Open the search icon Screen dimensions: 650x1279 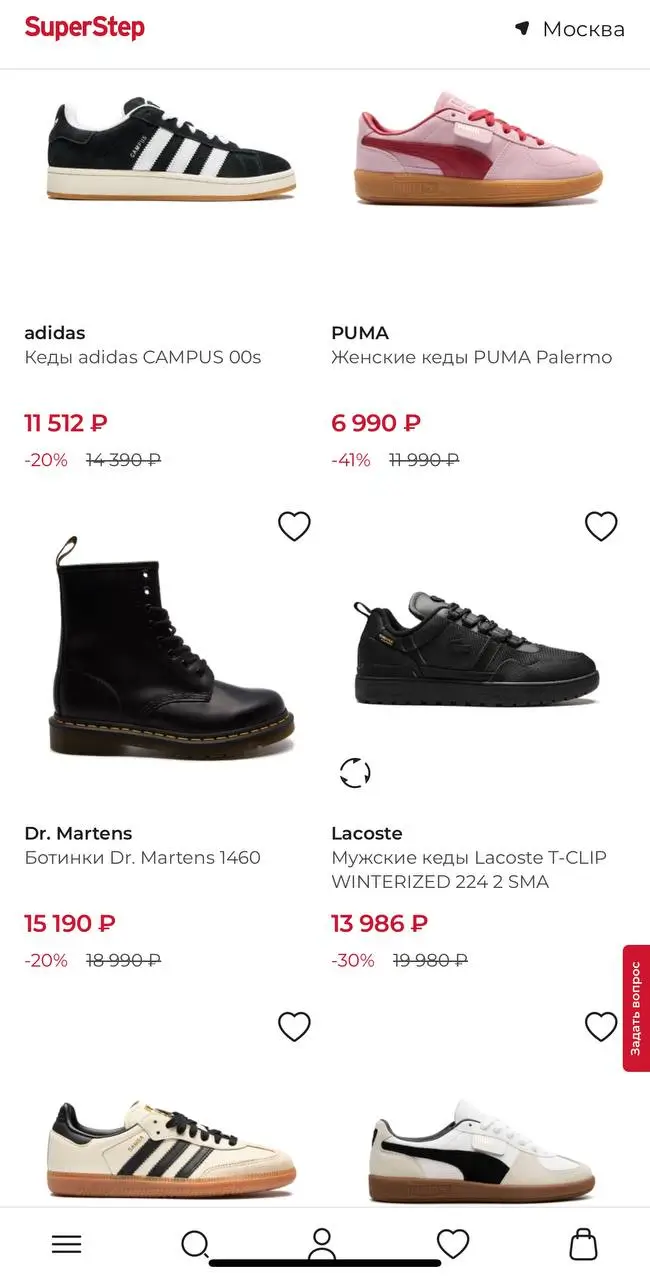[195, 1243]
